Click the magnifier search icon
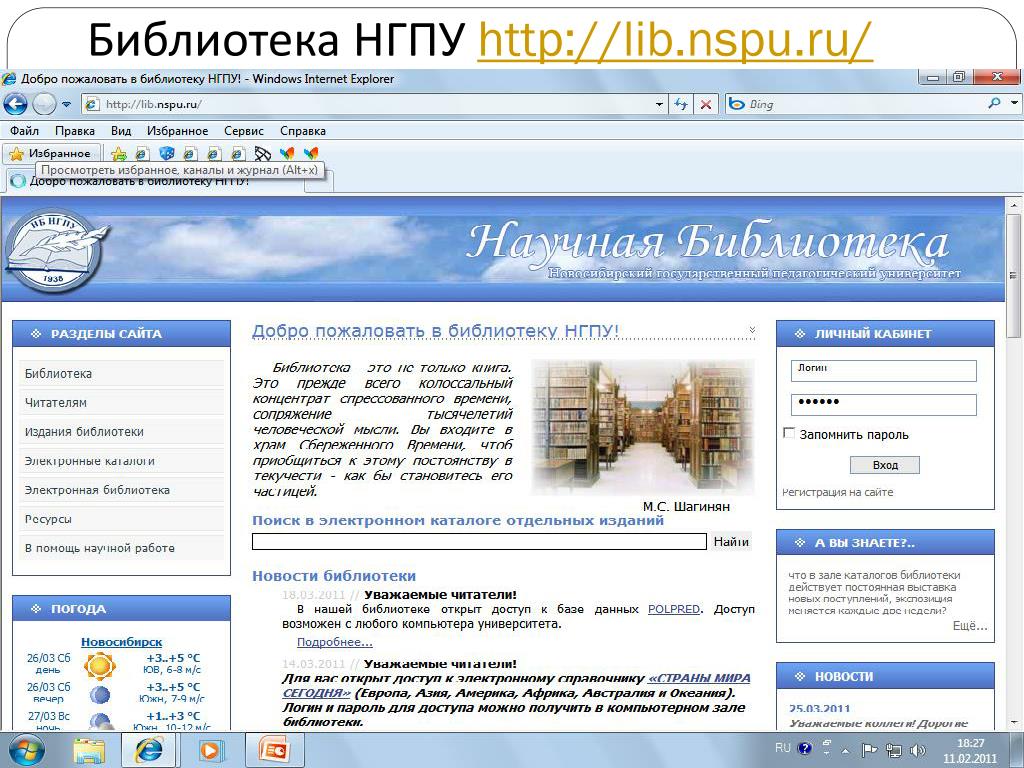Image resolution: width=1024 pixels, height=768 pixels. [994, 103]
